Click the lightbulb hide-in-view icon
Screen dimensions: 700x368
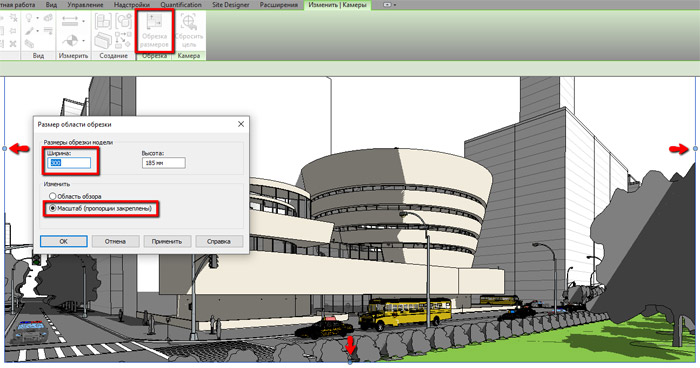(x=29, y=18)
